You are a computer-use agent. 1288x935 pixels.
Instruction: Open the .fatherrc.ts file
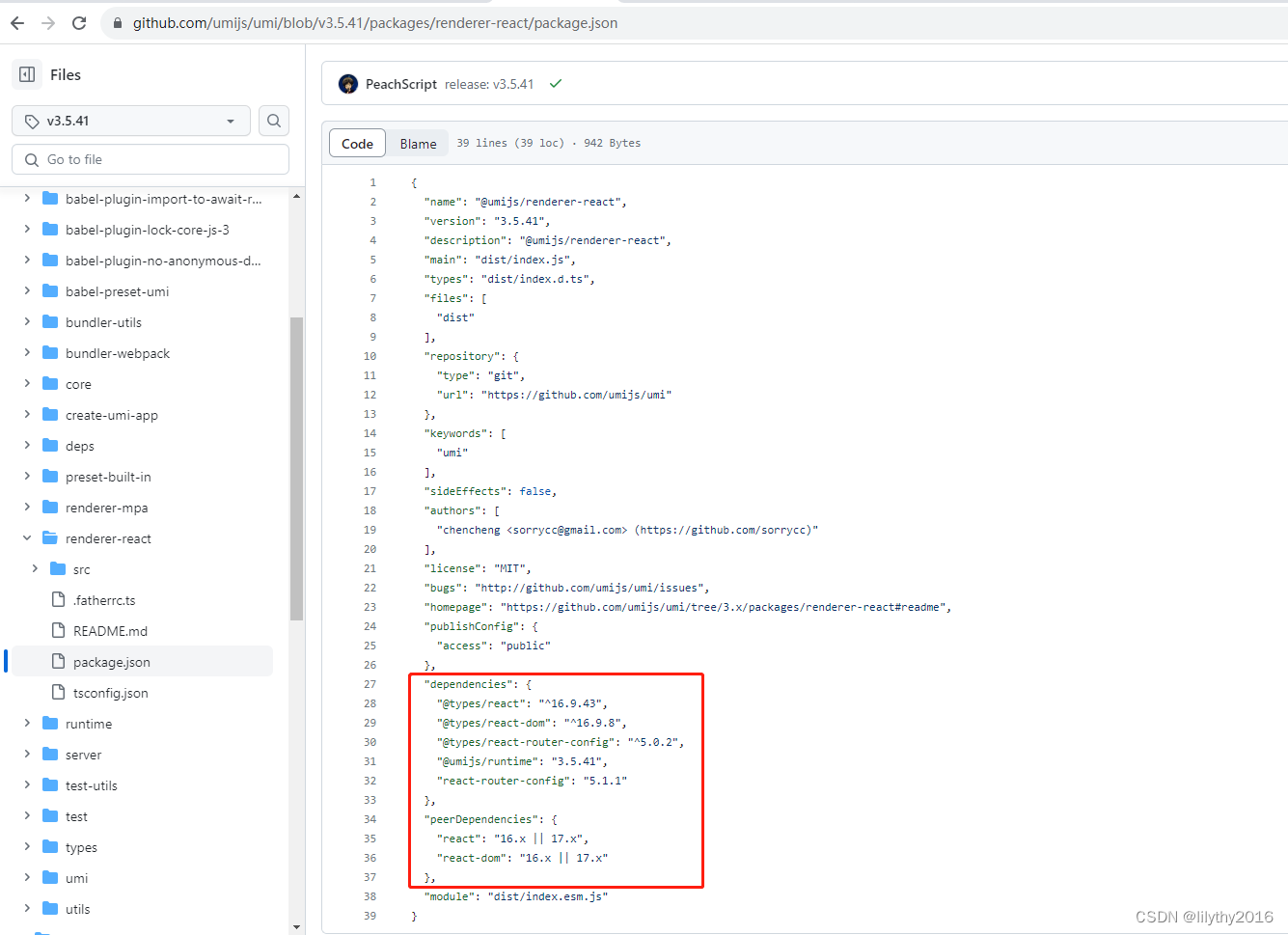click(104, 600)
